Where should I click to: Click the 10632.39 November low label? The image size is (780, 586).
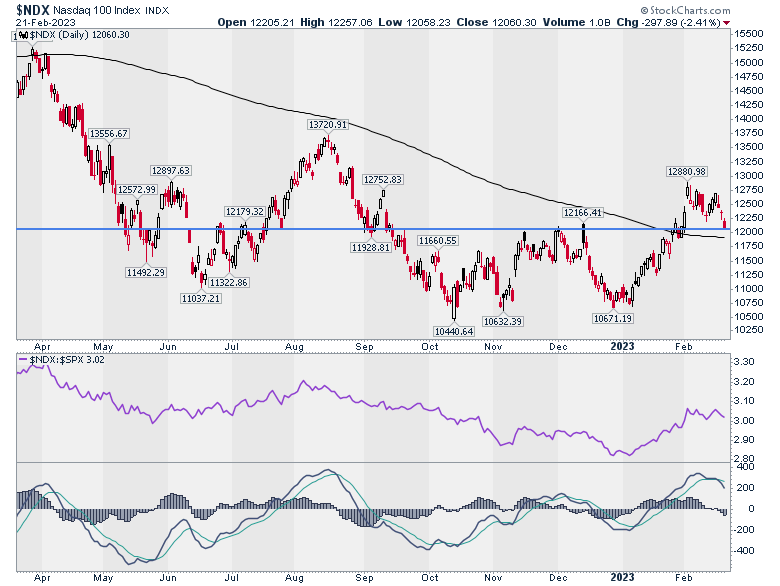pyautogui.click(x=503, y=321)
